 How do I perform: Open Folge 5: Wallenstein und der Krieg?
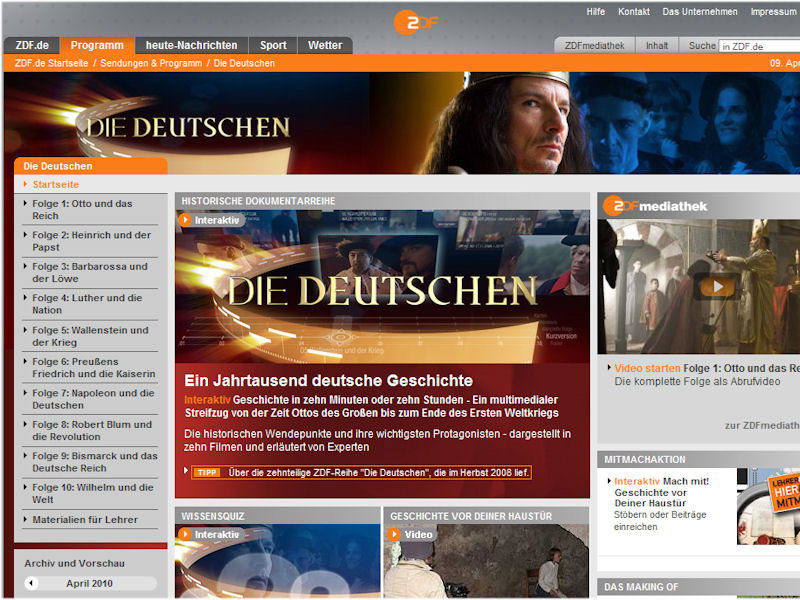[x=90, y=336]
